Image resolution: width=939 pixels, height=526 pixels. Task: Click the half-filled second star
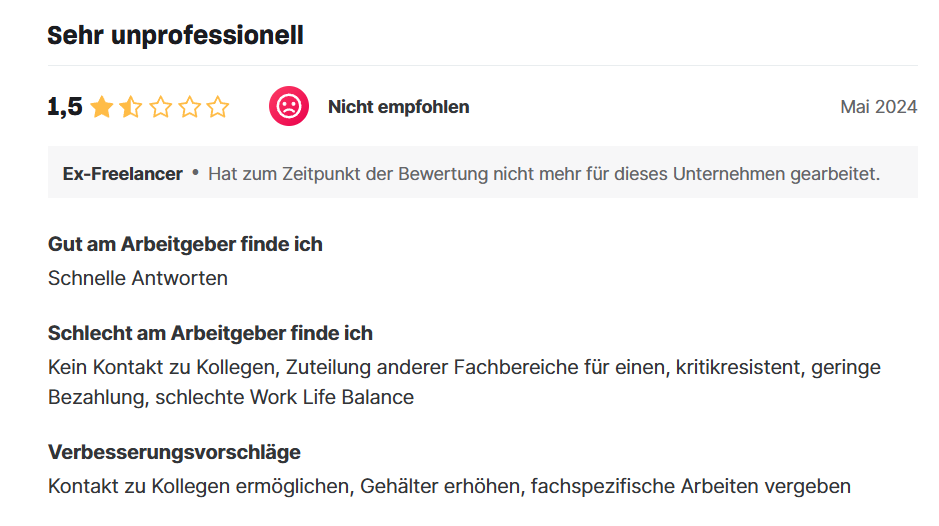tap(130, 107)
